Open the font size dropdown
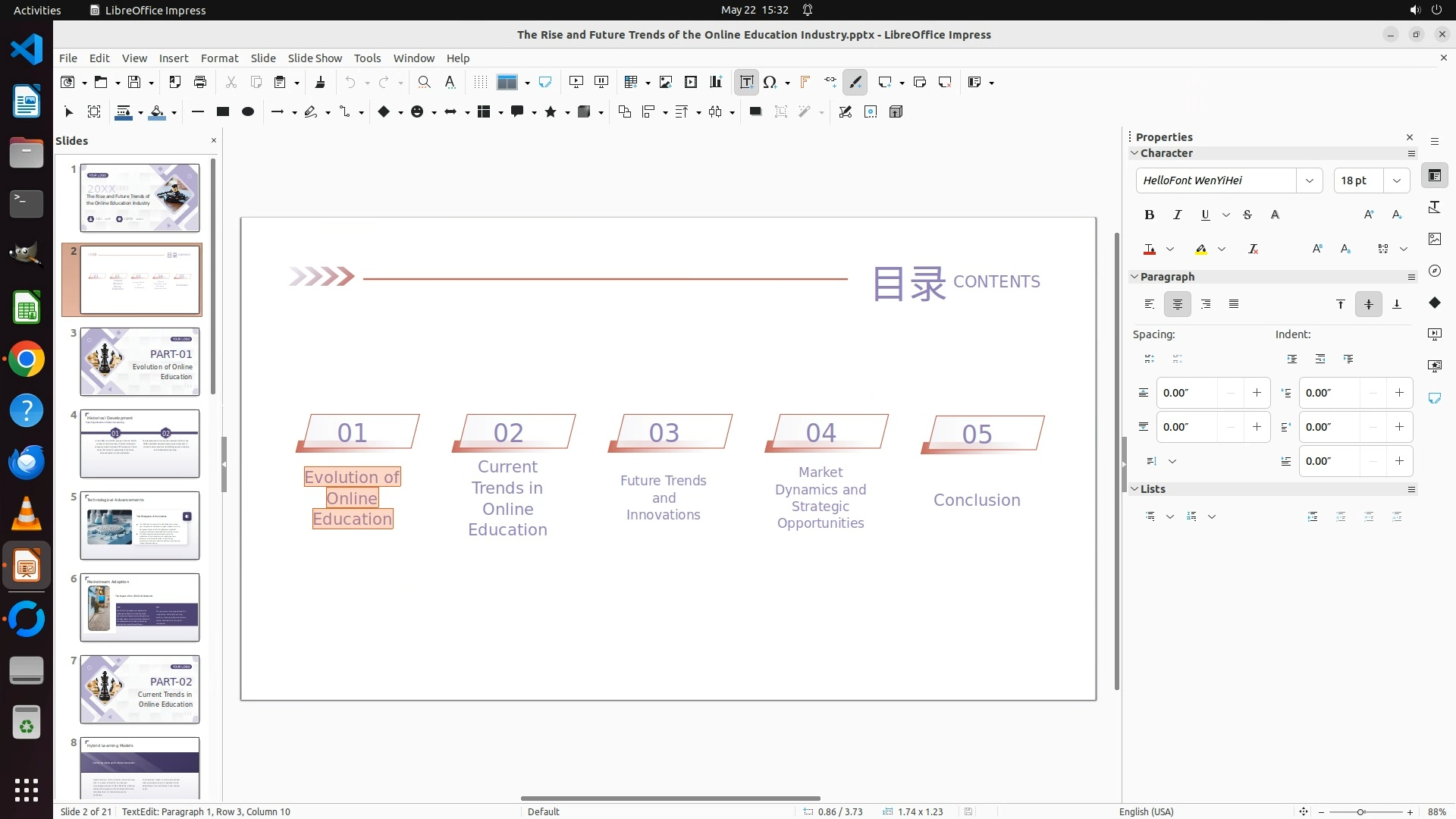This screenshot has width=1456, height=819. pos(1397,180)
